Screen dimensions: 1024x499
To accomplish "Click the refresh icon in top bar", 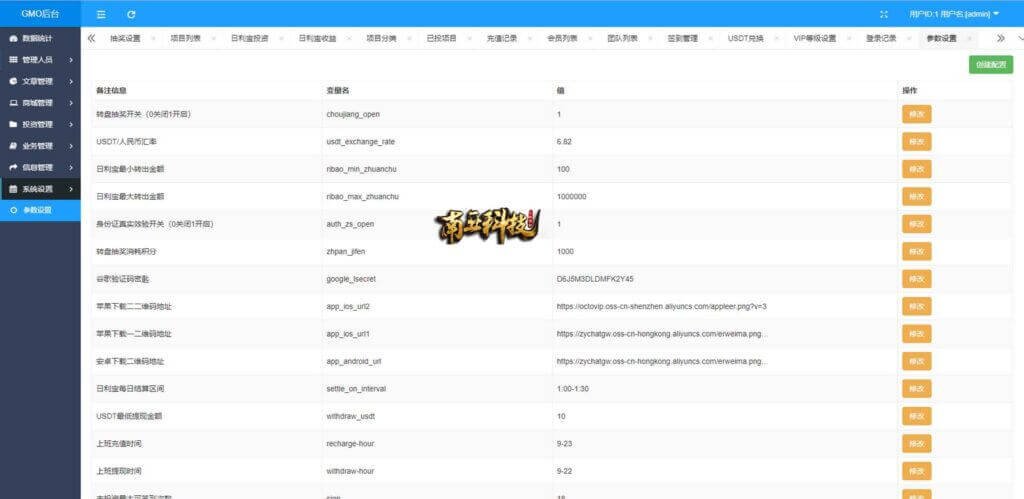I will coord(131,14).
